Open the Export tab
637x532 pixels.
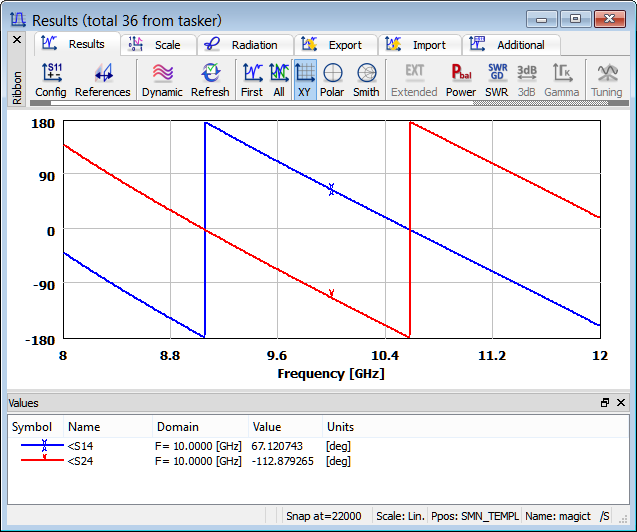point(334,45)
